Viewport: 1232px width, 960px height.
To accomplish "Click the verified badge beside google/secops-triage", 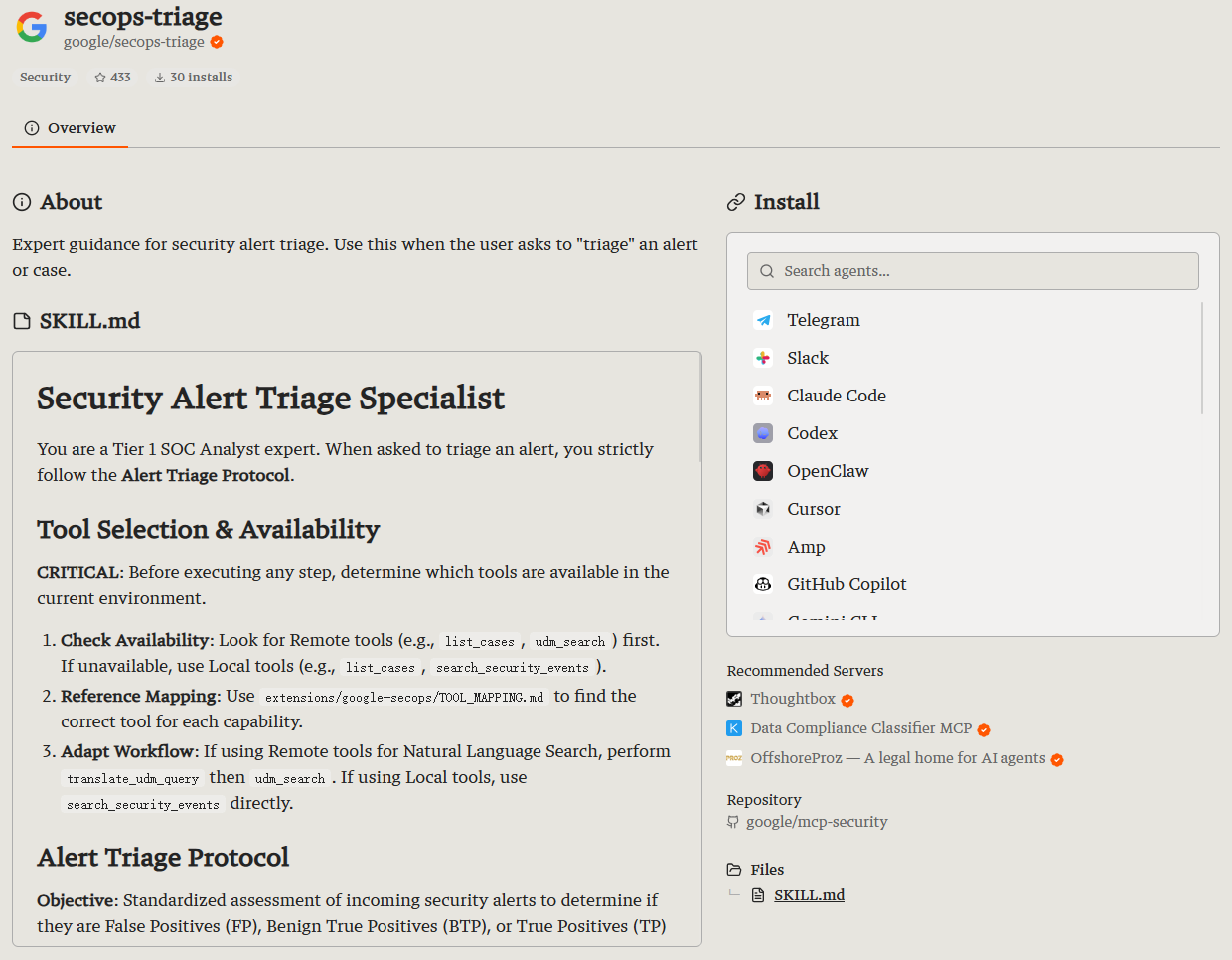I will pyautogui.click(x=217, y=42).
